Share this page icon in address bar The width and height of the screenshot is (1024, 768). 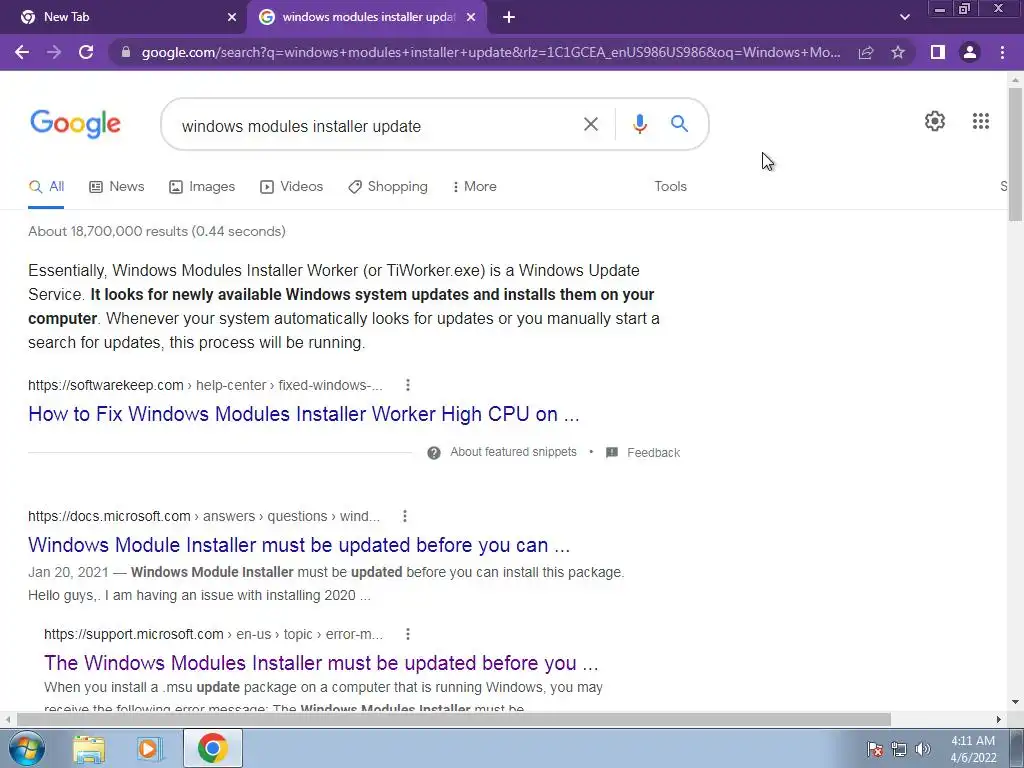coord(866,52)
